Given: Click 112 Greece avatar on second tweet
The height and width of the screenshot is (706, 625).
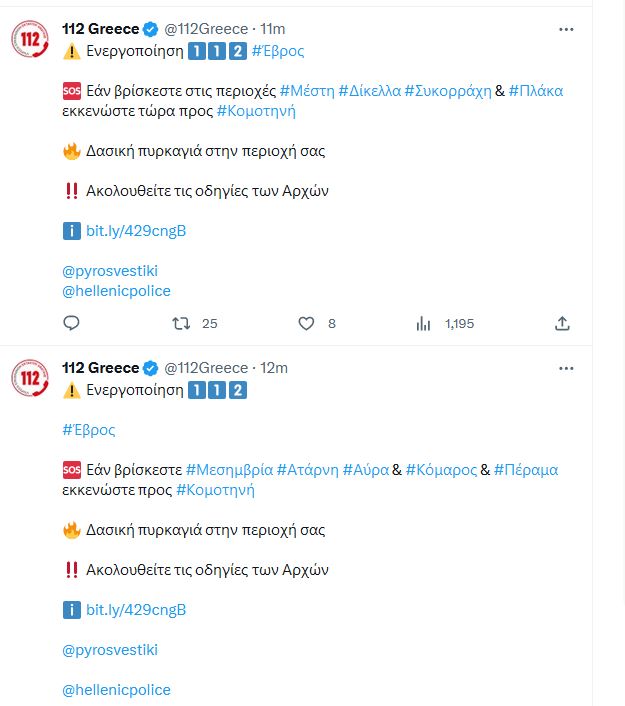Looking at the screenshot, I should [x=30, y=378].
